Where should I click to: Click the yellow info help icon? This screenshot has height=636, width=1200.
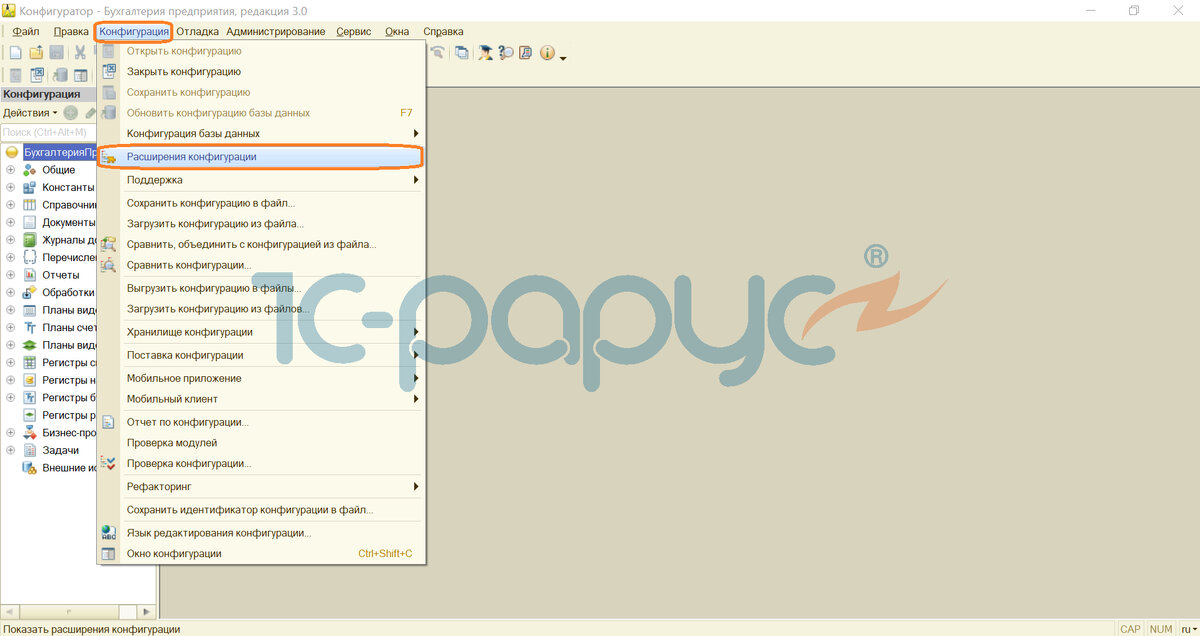(547, 52)
